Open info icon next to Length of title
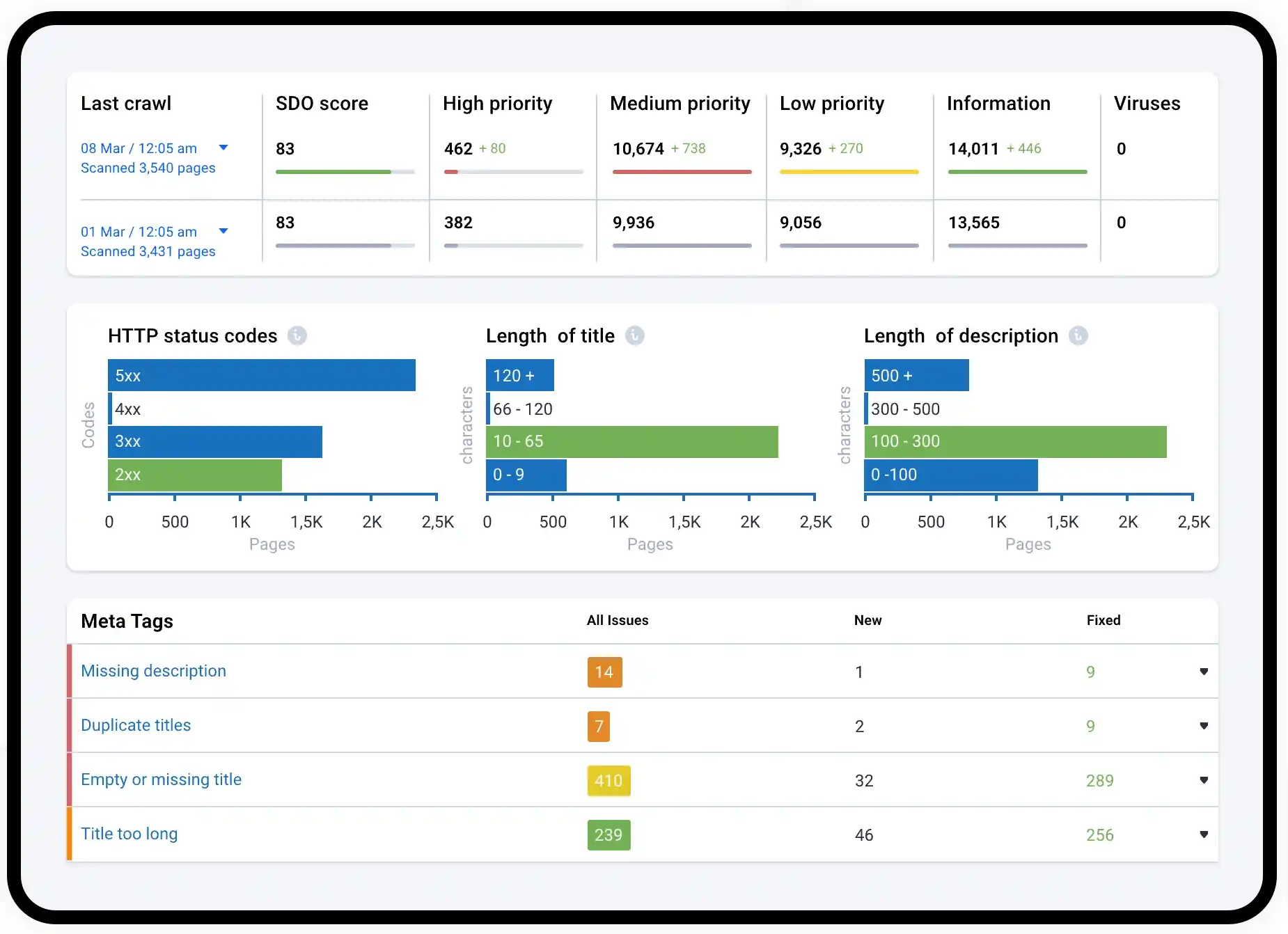This screenshot has width=1288, height=934. pyautogui.click(x=634, y=335)
